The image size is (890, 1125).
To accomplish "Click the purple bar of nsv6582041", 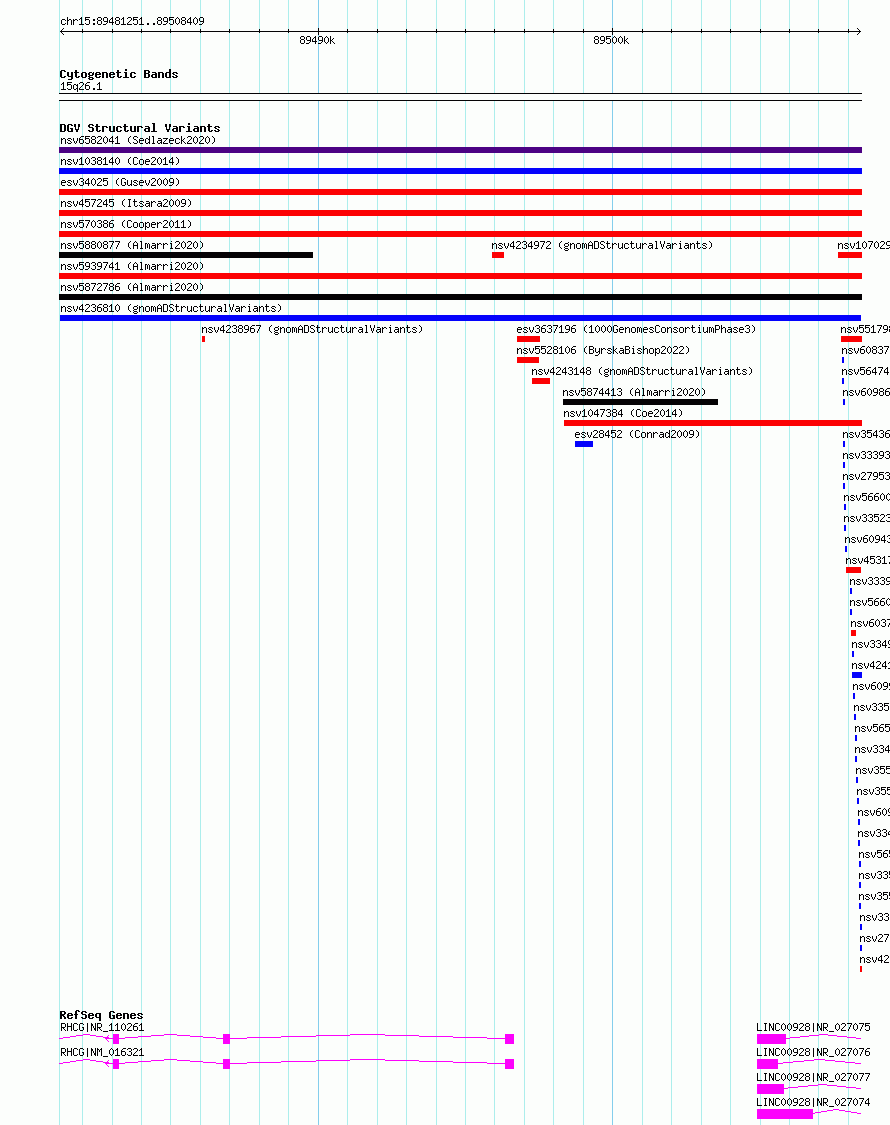I will [x=460, y=150].
